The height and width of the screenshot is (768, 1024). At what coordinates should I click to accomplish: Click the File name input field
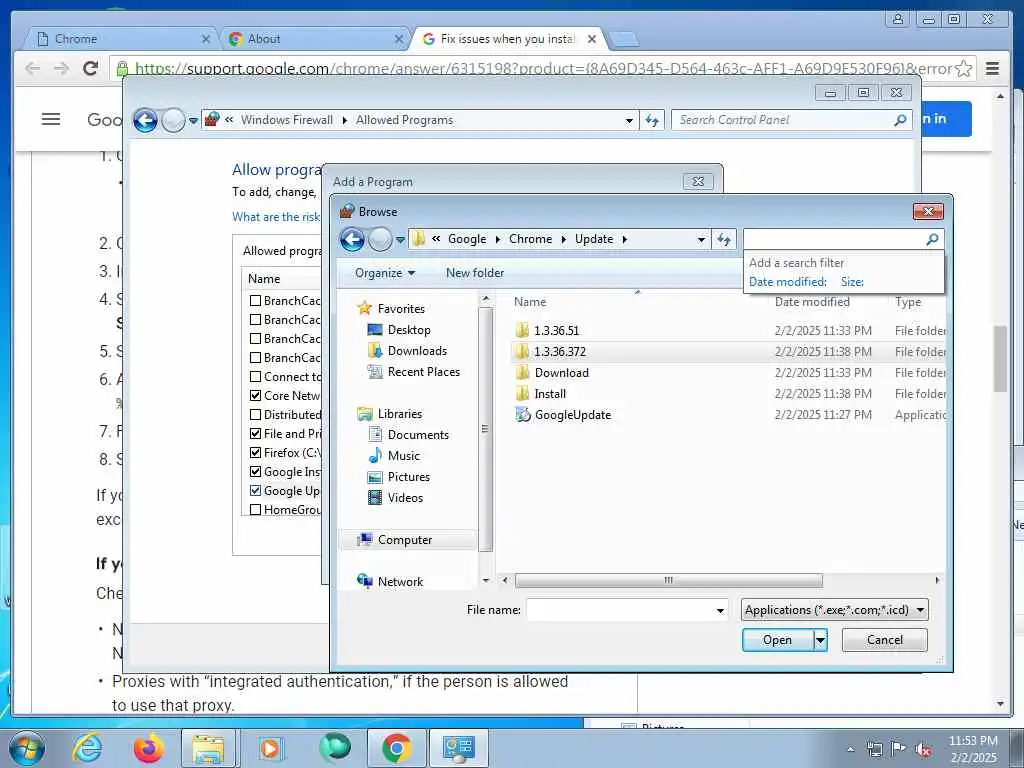click(619, 611)
